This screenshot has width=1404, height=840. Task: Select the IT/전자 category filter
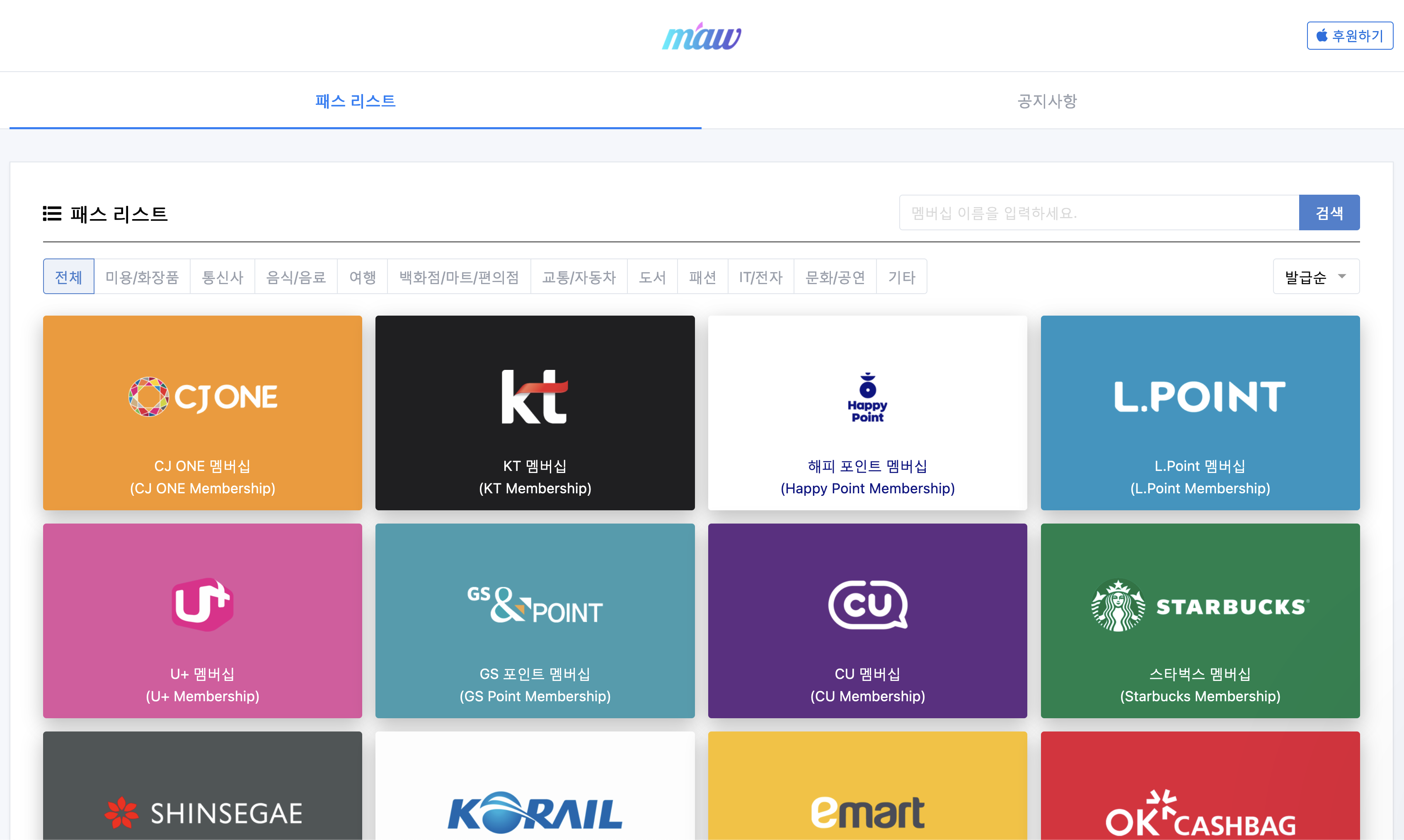(761, 276)
